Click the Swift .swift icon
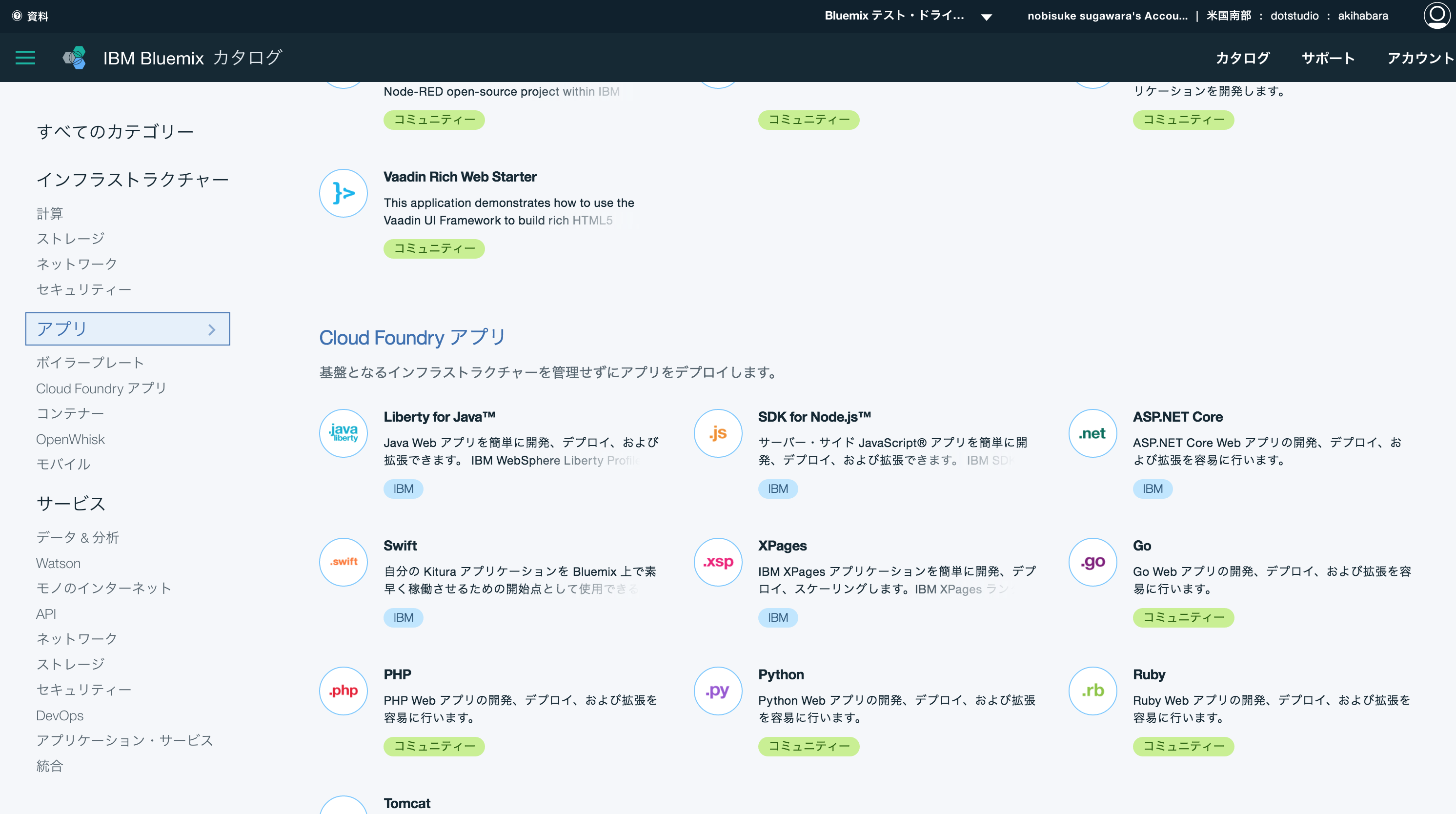Viewport: 1456px width, 814px height. point(343,562)
